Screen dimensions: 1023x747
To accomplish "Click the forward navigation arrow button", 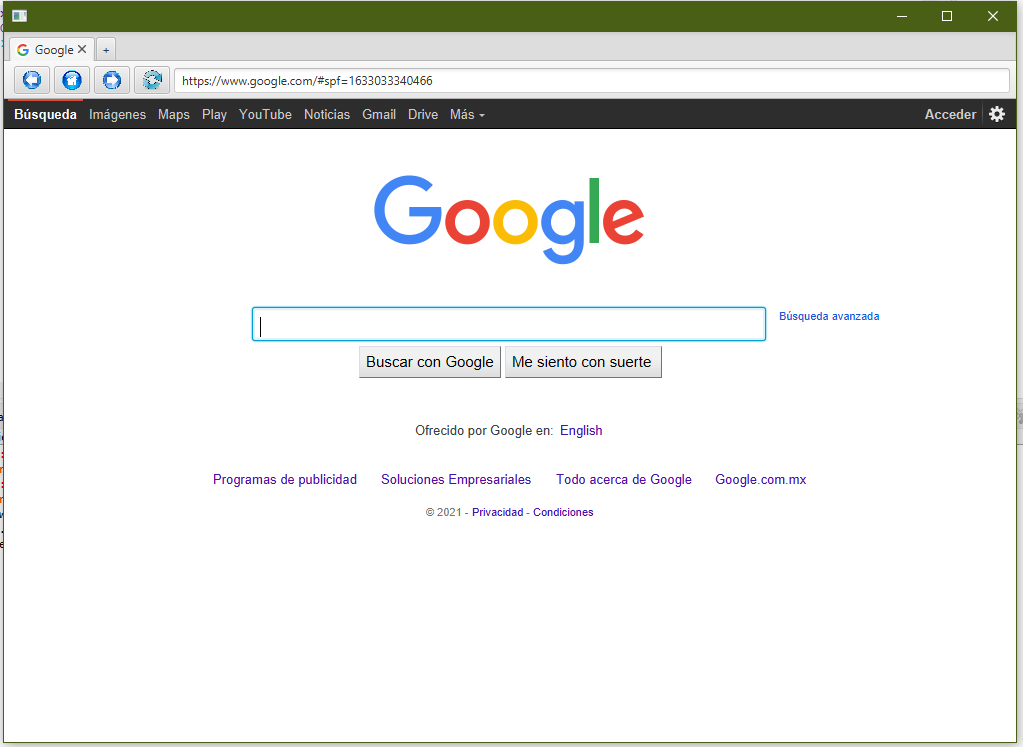I will [112, 80].
